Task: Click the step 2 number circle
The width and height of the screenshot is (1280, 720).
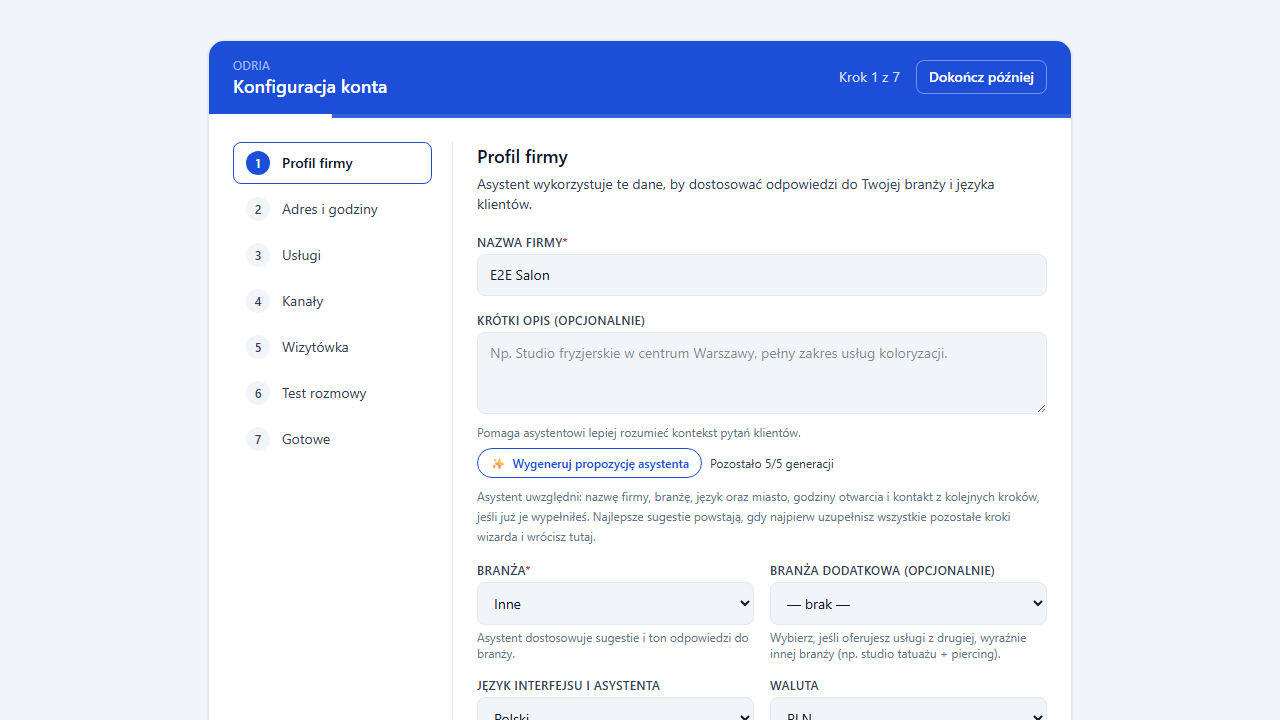Action: pos(258,209)
